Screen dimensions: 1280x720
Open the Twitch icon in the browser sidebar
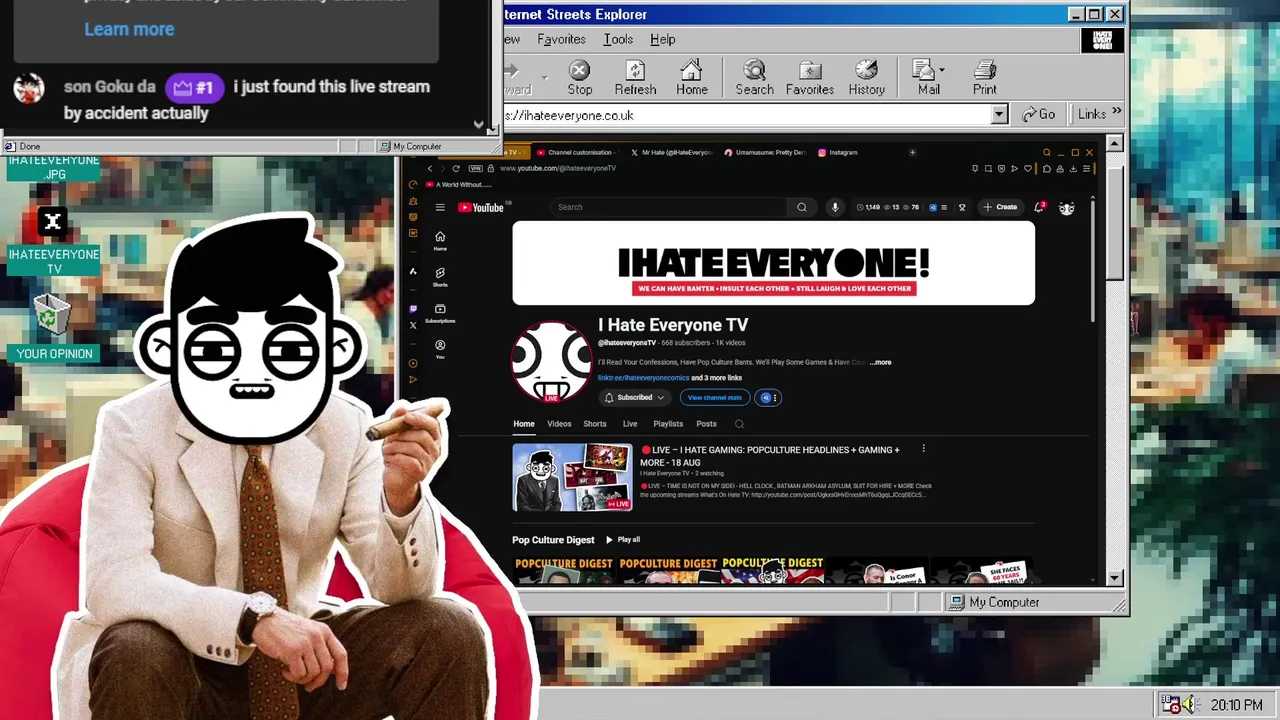tap(413, 309)
